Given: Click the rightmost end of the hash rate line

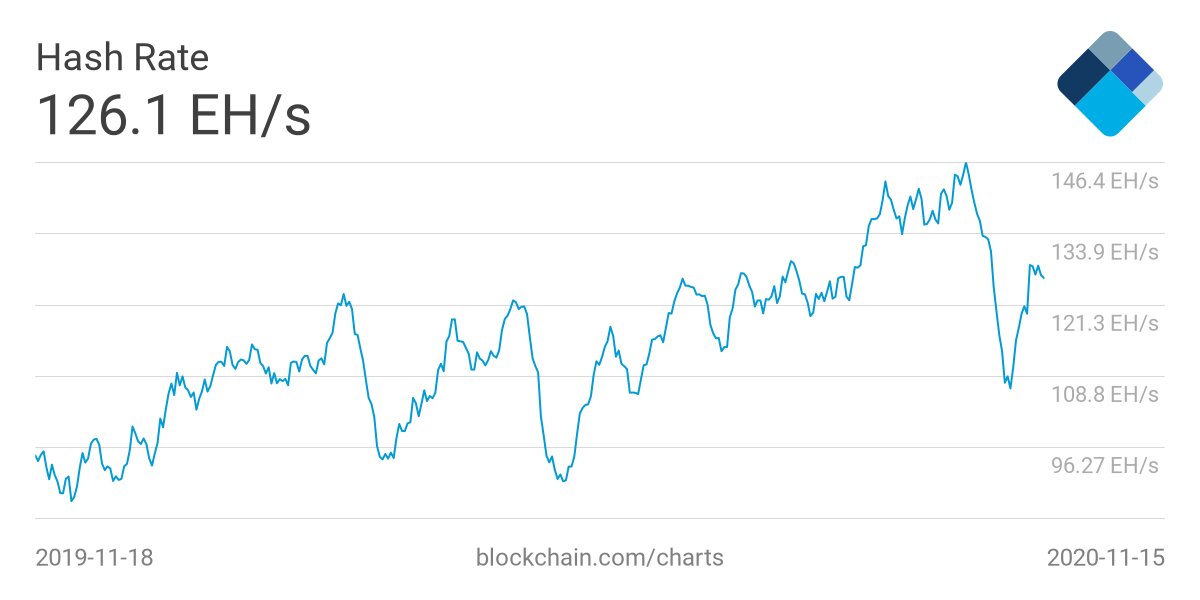Looking at the screenshot, I should tap(1043, 277).
